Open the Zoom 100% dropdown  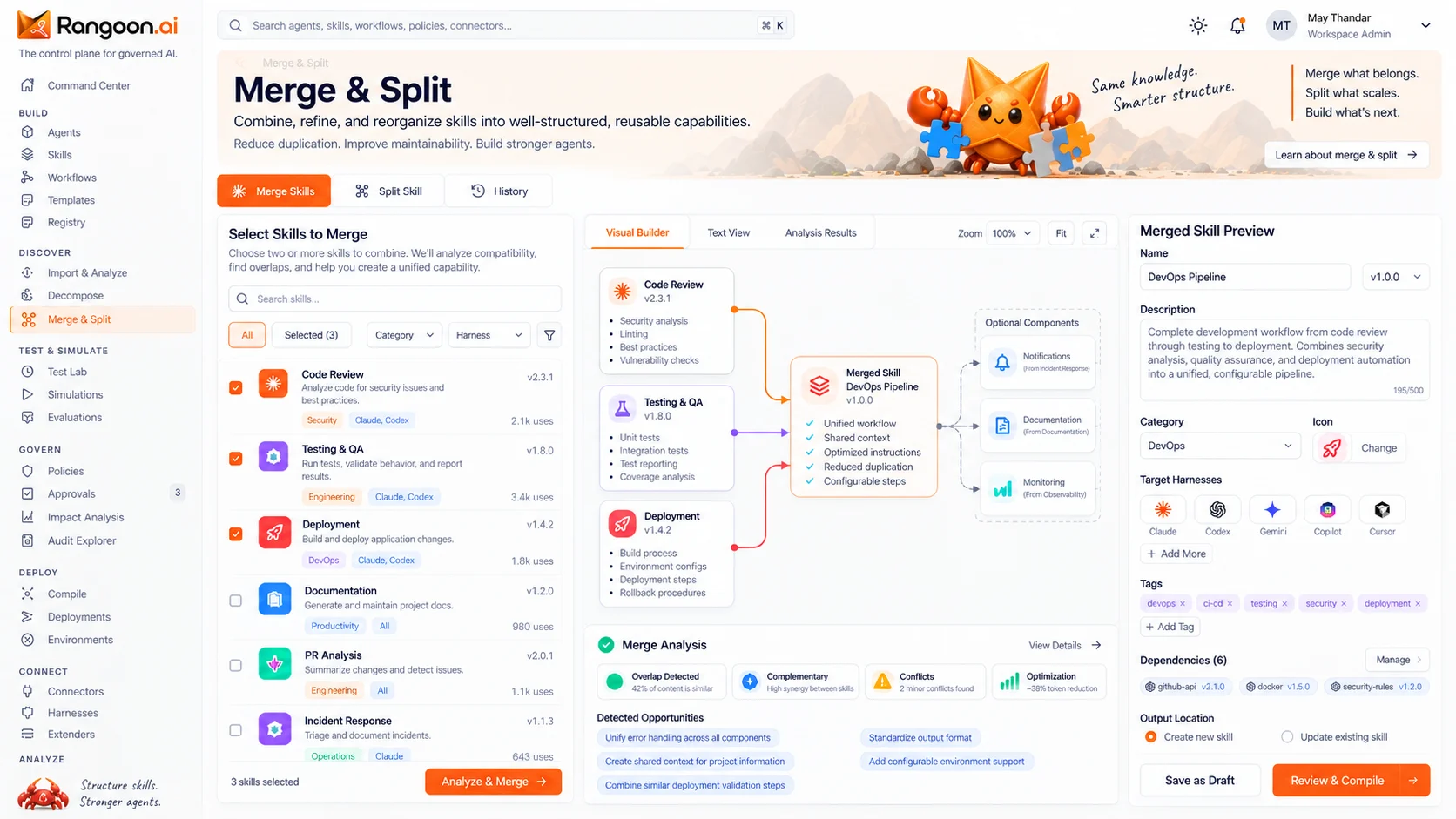(1012, 233)
